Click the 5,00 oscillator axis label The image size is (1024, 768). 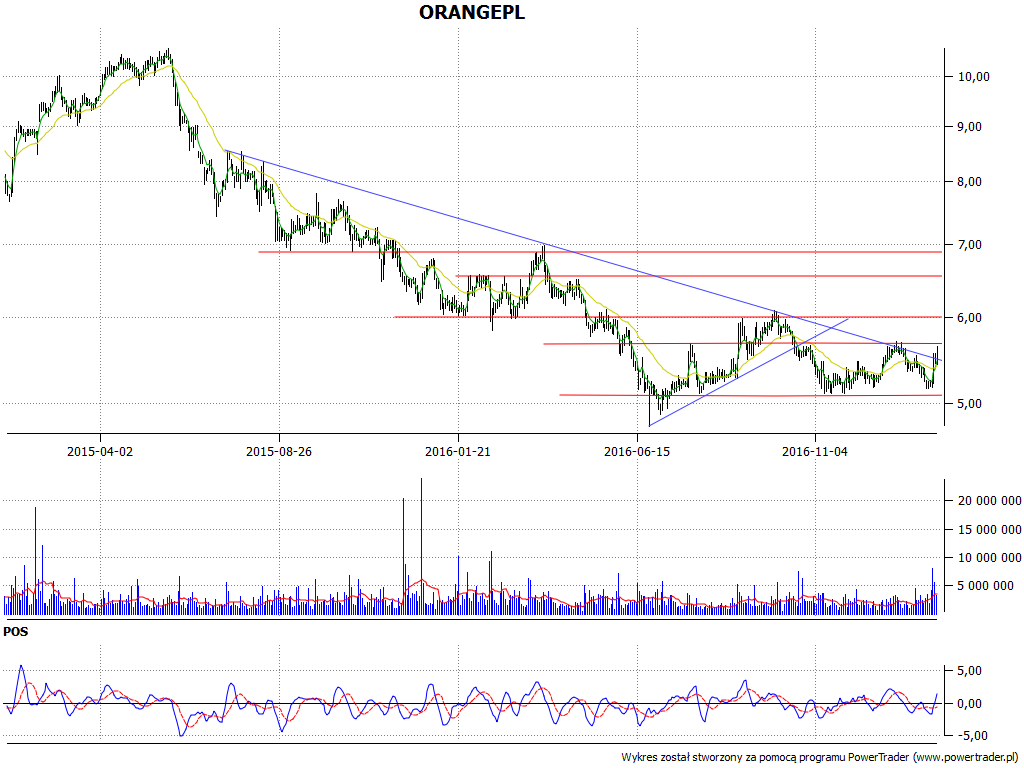(970, 671)
